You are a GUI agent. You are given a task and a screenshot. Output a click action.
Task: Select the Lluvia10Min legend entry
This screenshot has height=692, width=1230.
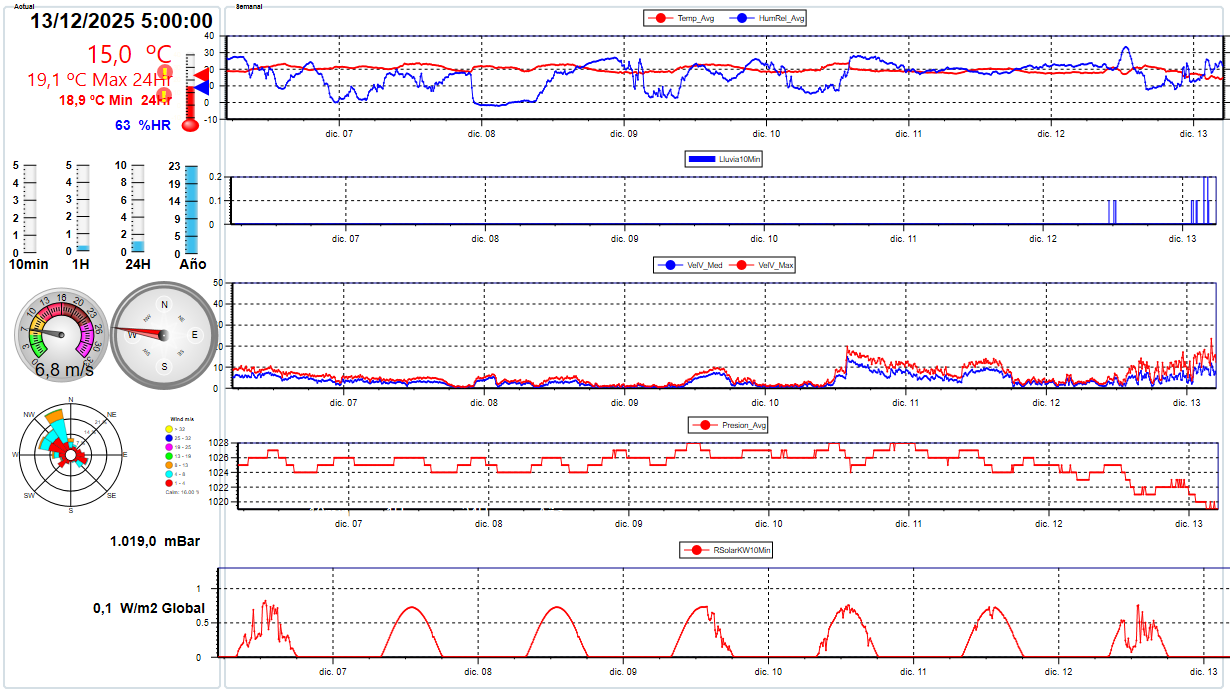pyautogui.click(x=725, y=158)
